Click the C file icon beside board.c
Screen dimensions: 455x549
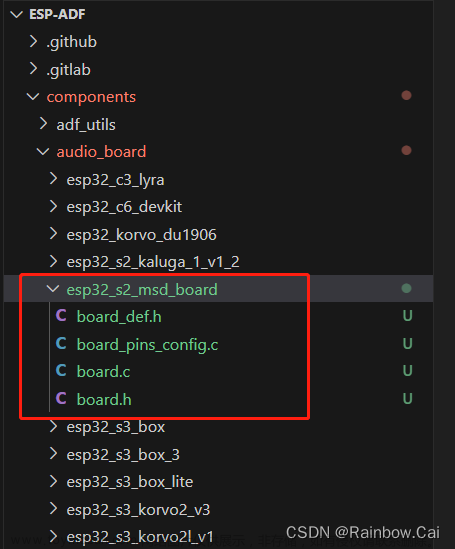click(61, 371)
